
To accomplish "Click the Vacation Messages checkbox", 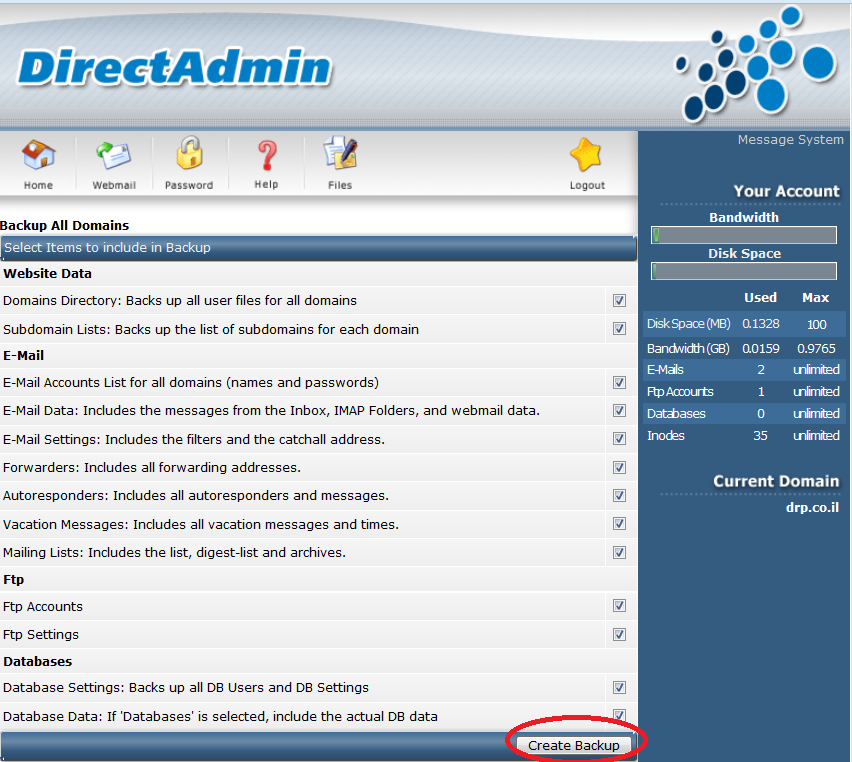I will point(619,524).
